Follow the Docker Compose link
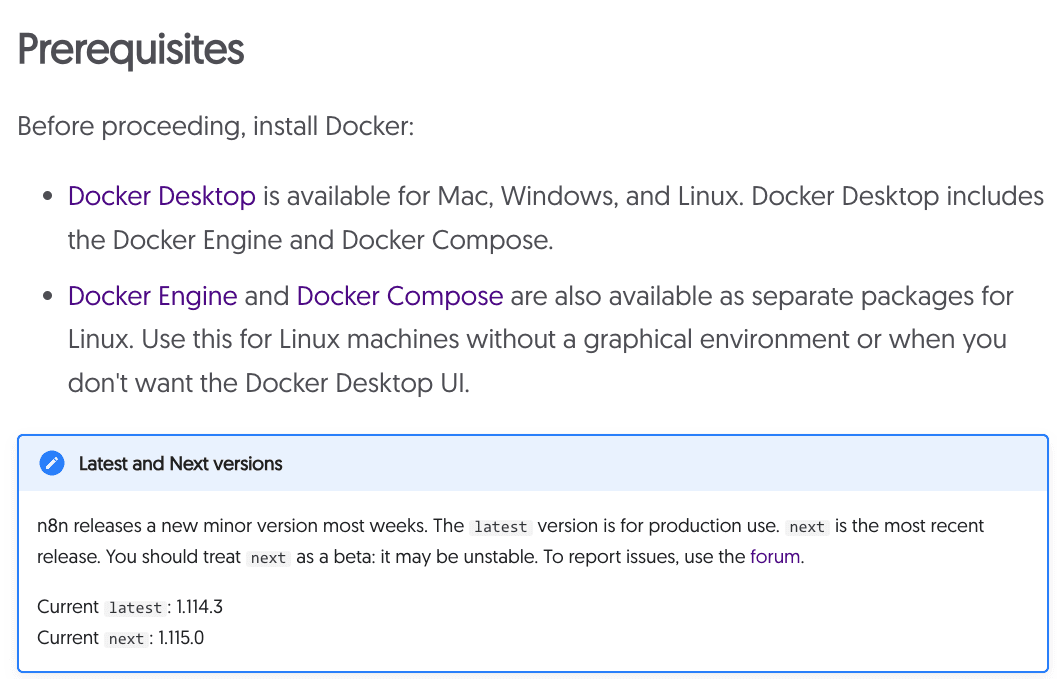The width and height of the screenshot is (1057, 679). [x=400, y=296]
